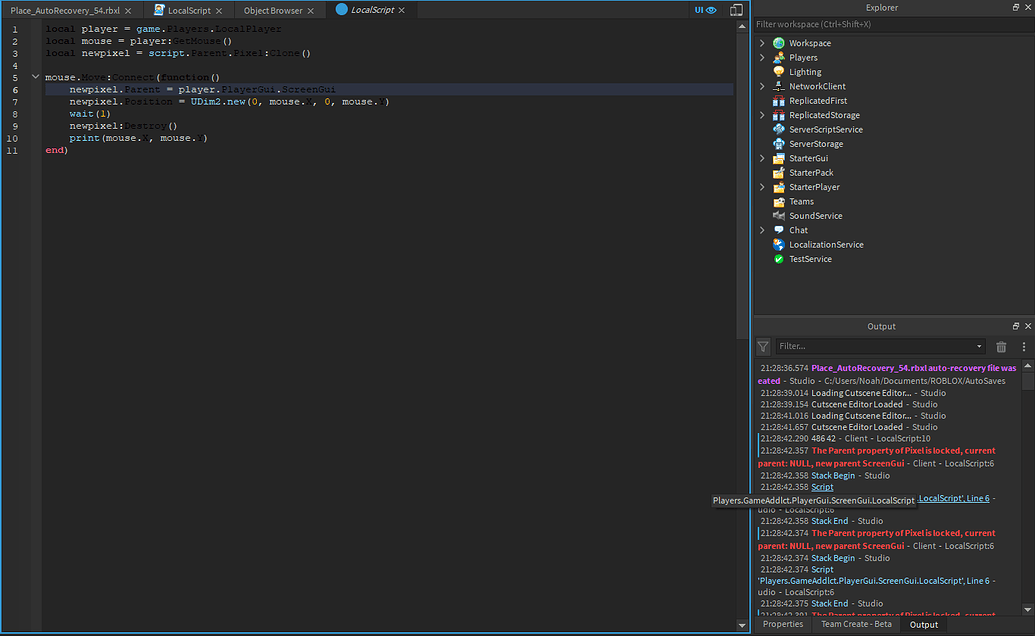Open the Output filter dropdown arrow

click(x=979, y=346)
